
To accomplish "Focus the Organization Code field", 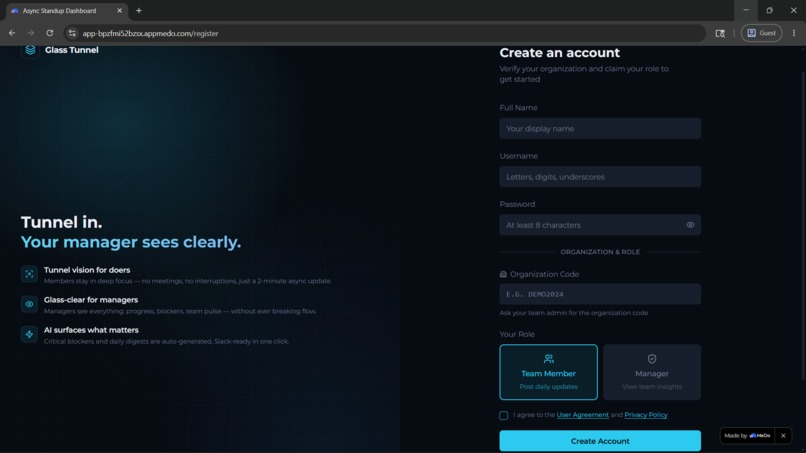I will tap(600, 294).
